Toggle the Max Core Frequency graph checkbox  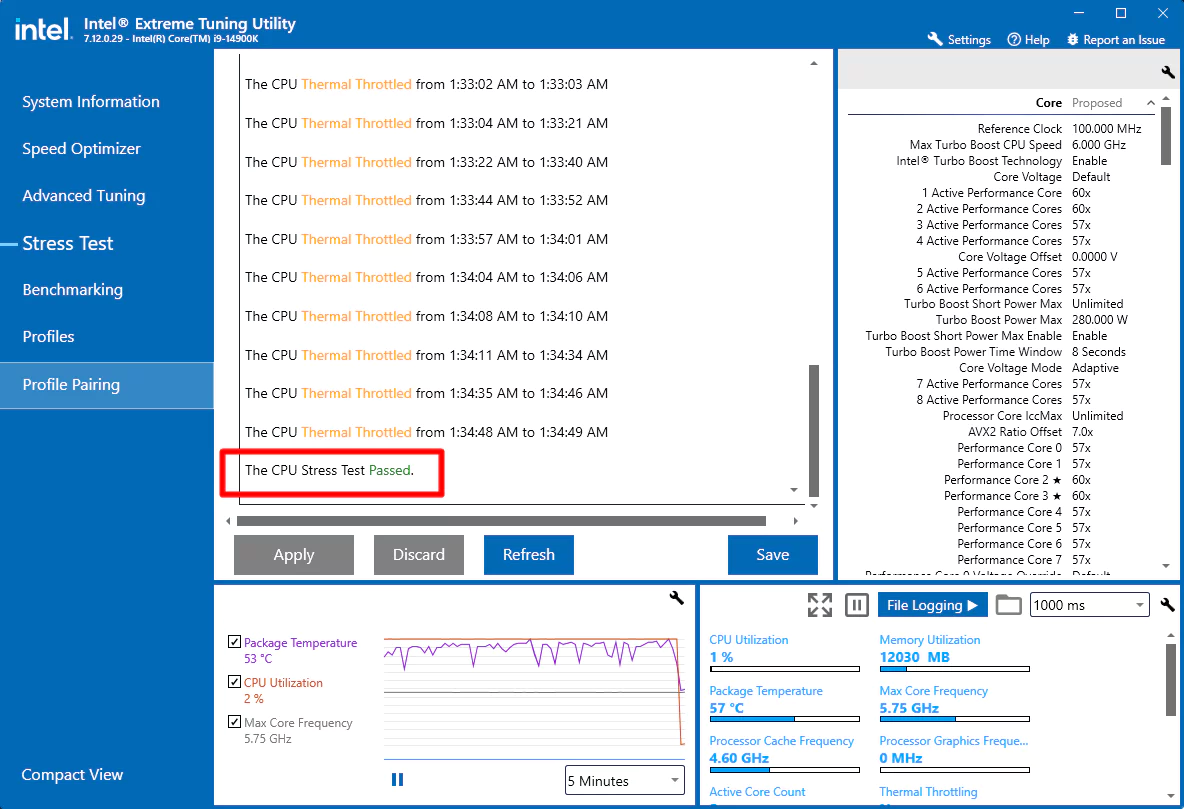pyautogui.click(x=234, y=721)
